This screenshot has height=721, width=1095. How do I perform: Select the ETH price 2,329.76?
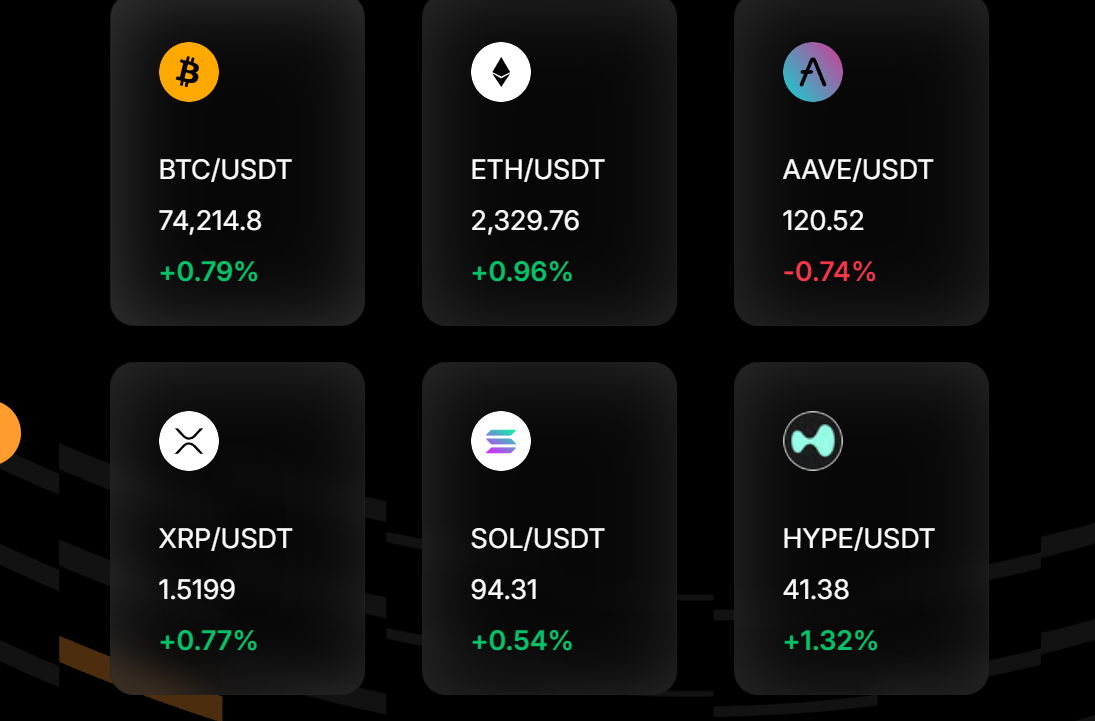click(x=524, y=221)
